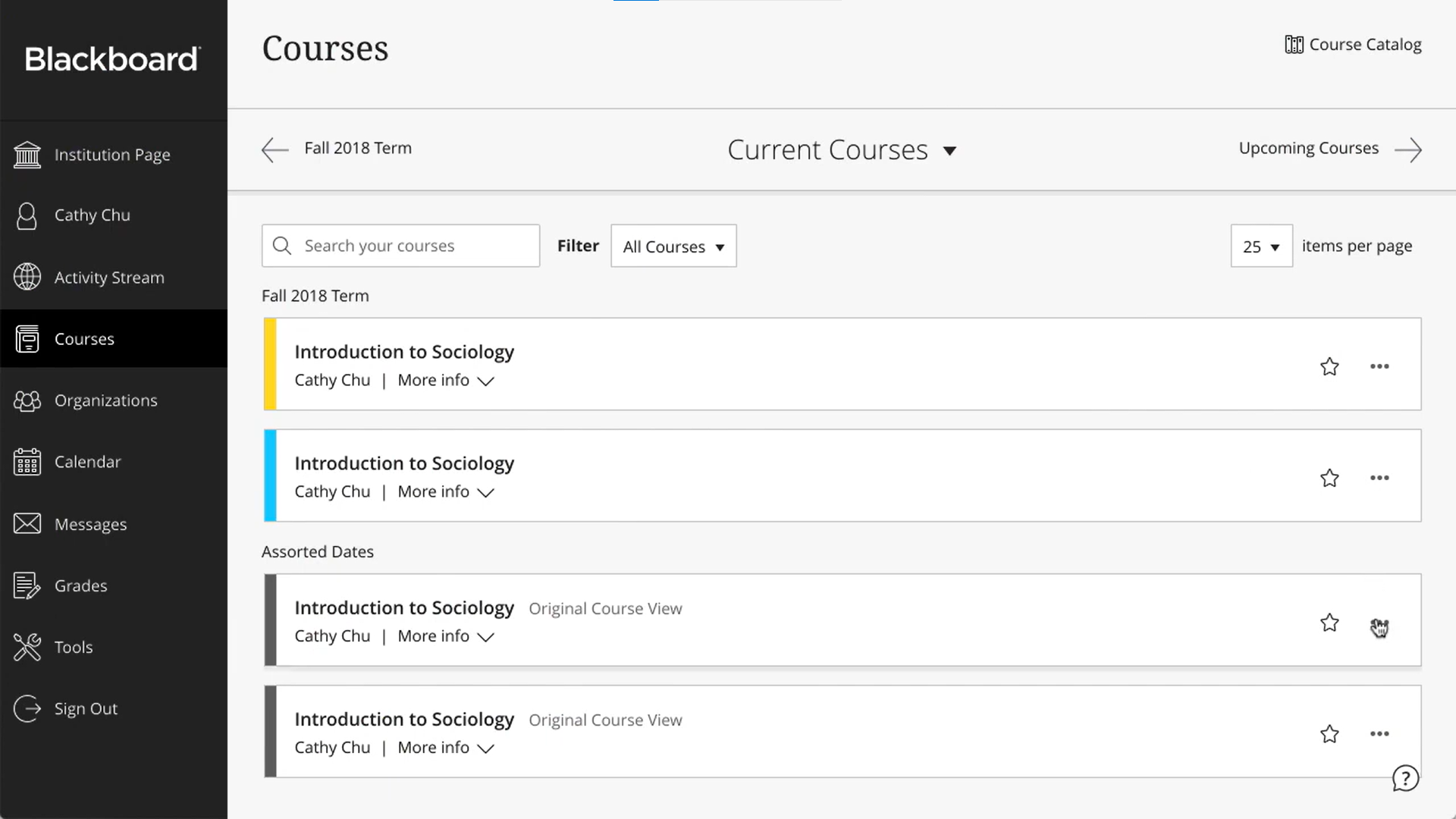This screenshot has height=819, width=1456.
Task: Select the Courses icon in sidebar
Action: click(x=29, y=339)
